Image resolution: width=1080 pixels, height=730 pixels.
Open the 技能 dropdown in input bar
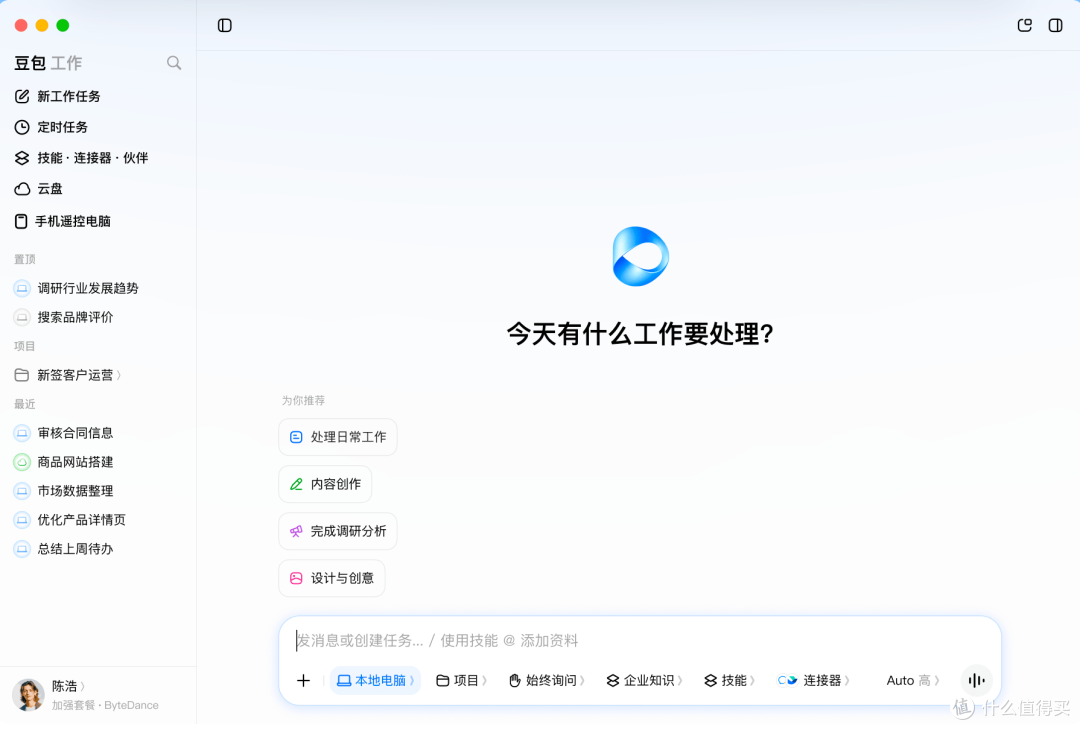click(x=729, y=681)
